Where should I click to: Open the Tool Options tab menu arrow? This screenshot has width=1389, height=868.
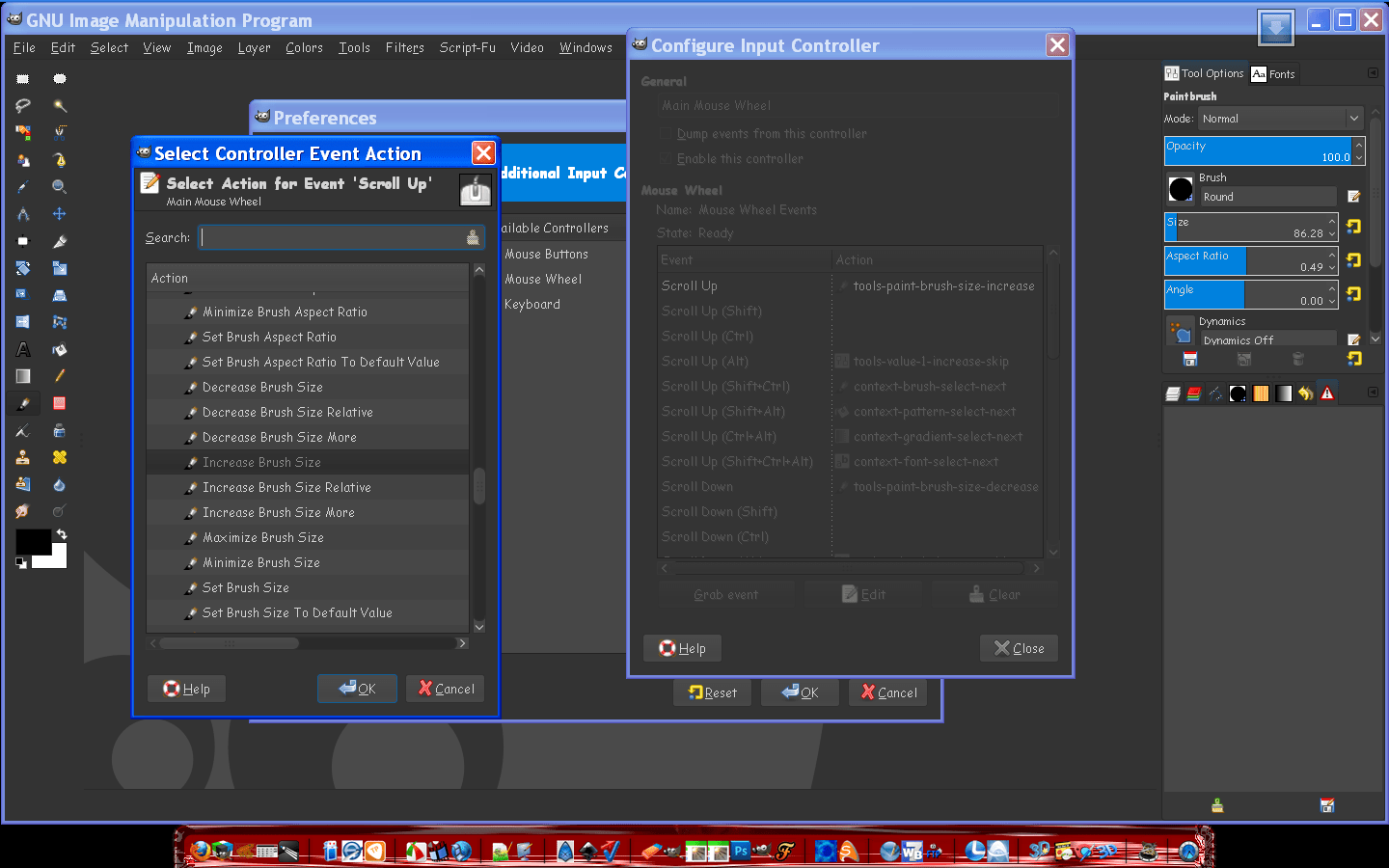coord(1373,73)
